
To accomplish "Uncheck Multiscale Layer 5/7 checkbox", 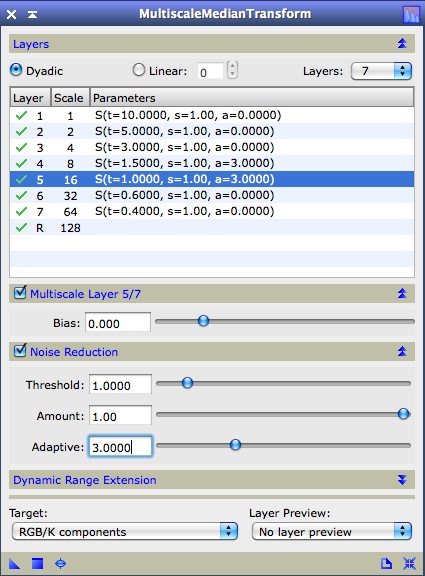I will 20,293.
